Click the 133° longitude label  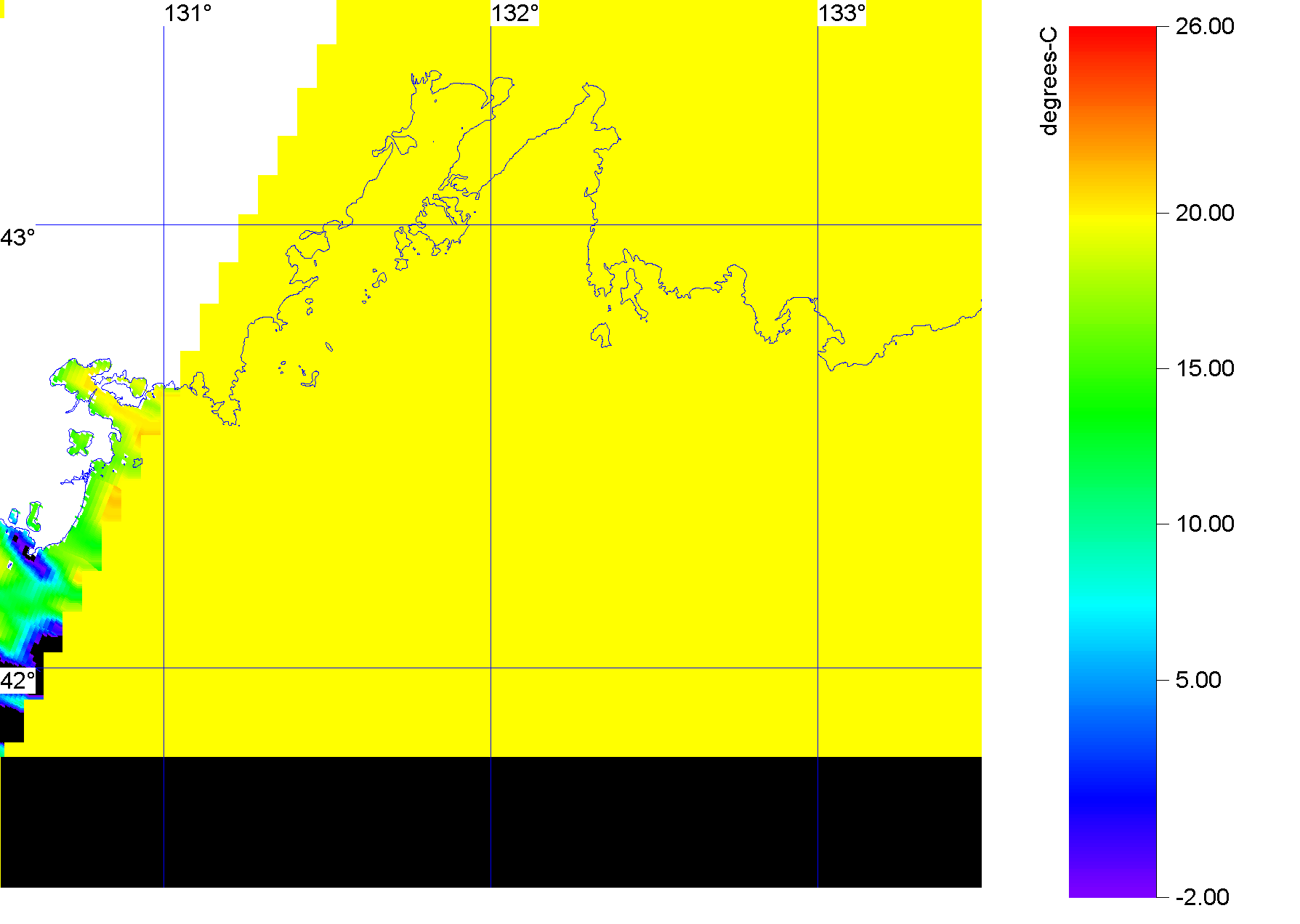tap(842, 13)
